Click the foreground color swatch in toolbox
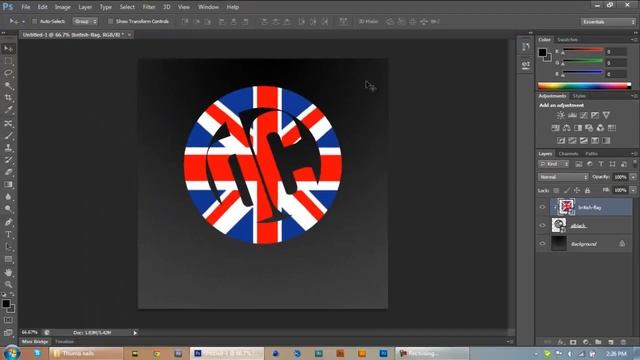The image size is (640, 360). tap(6, 304)
